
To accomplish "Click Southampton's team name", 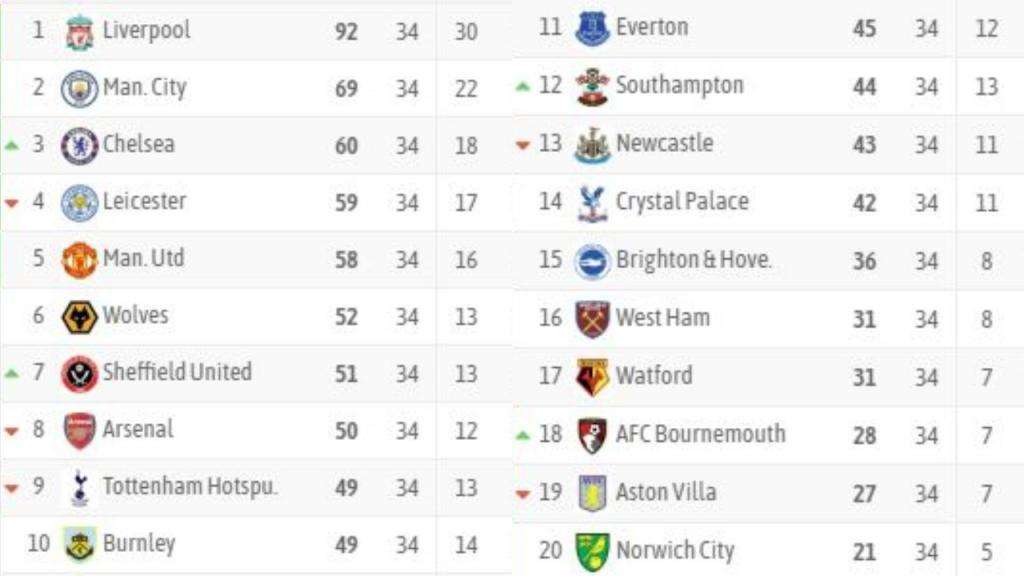I will click(x=680, y=85).
